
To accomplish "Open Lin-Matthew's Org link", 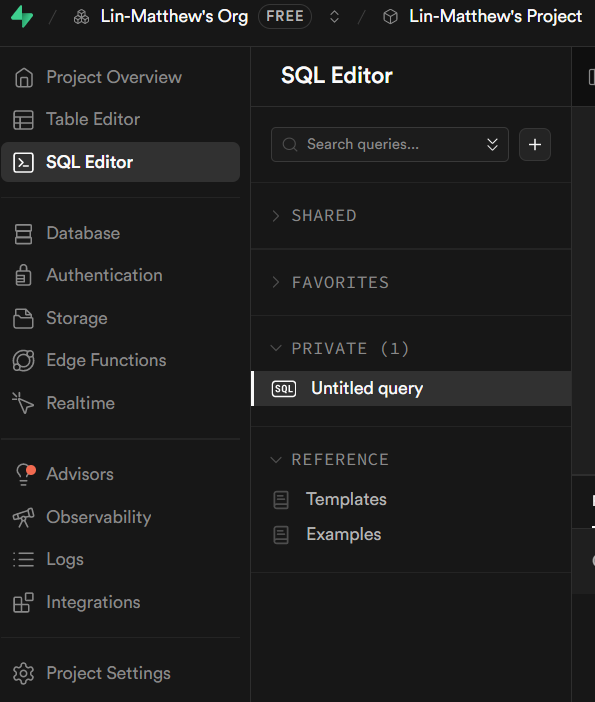I will [x=174, y=17].
